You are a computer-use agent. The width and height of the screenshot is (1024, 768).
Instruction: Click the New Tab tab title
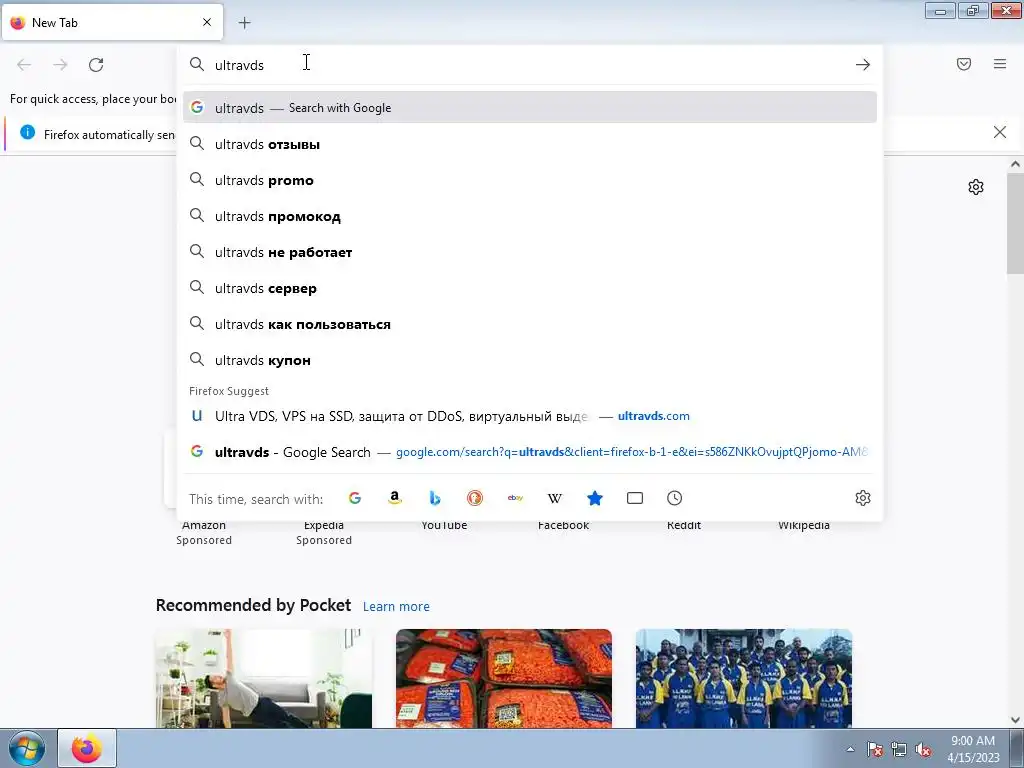point(55,23)
